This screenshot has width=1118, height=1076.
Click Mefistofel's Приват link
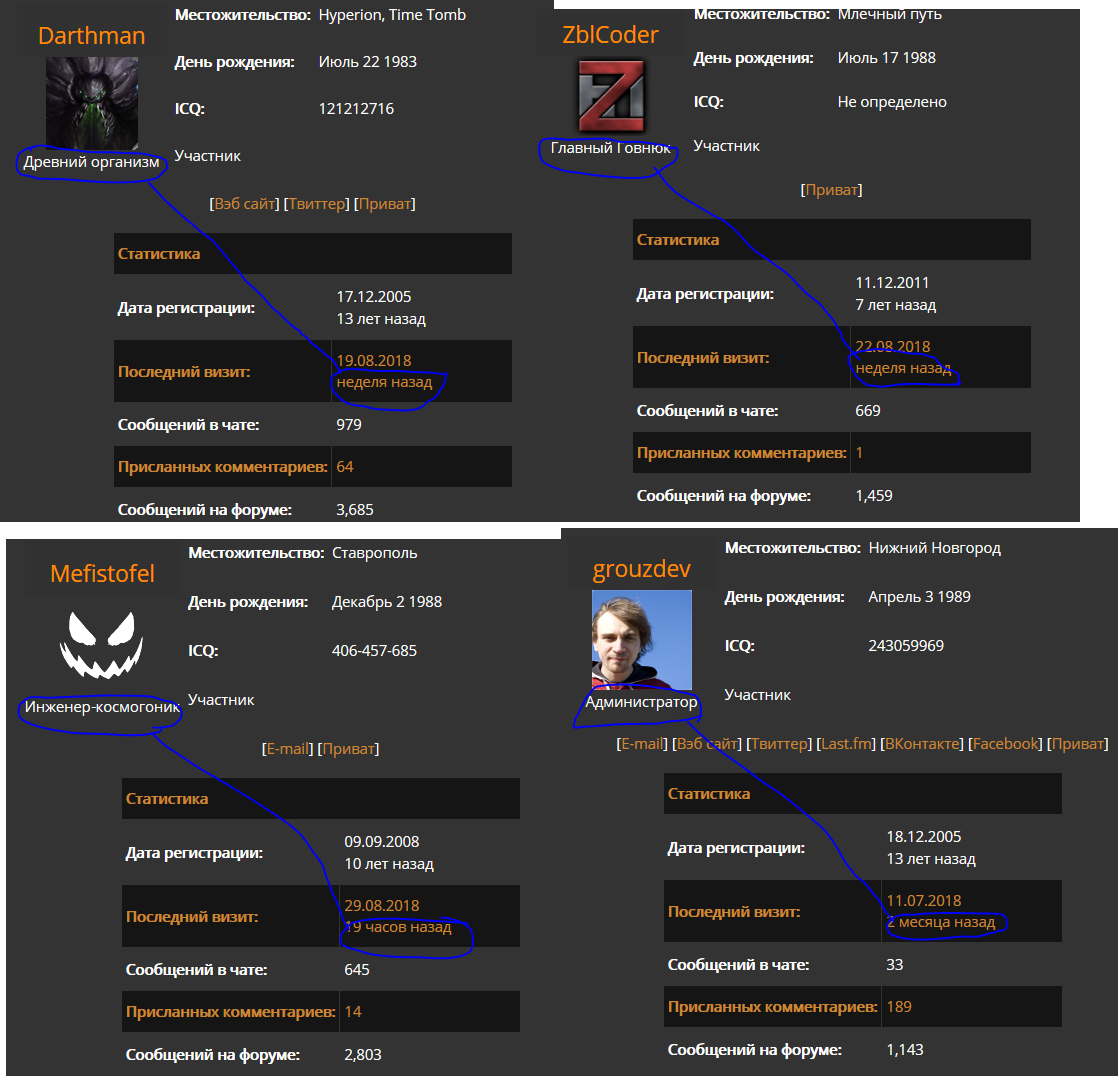[348, 749]
